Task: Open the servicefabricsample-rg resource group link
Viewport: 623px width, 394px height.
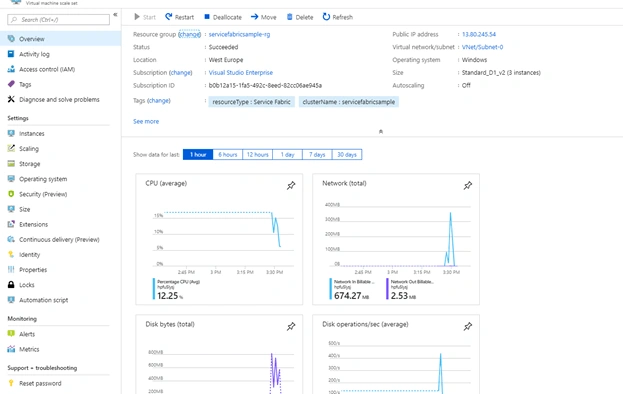Action: [x=239, y=34]
